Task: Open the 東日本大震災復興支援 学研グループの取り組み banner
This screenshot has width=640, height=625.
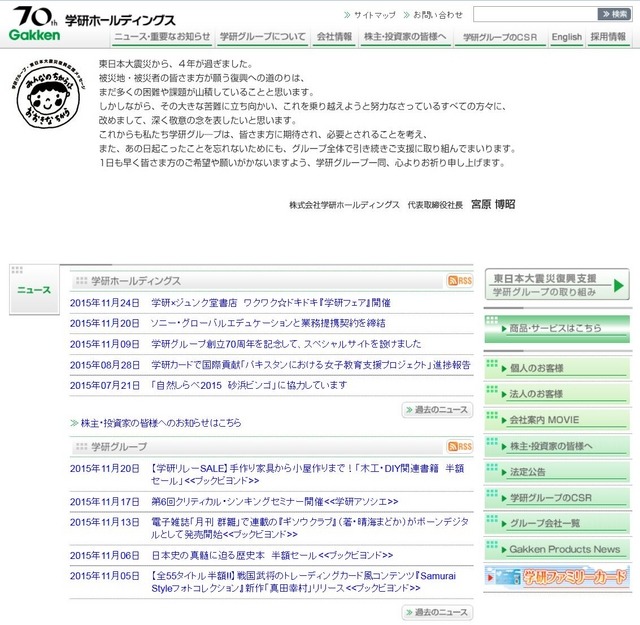Action: [557, 285]
